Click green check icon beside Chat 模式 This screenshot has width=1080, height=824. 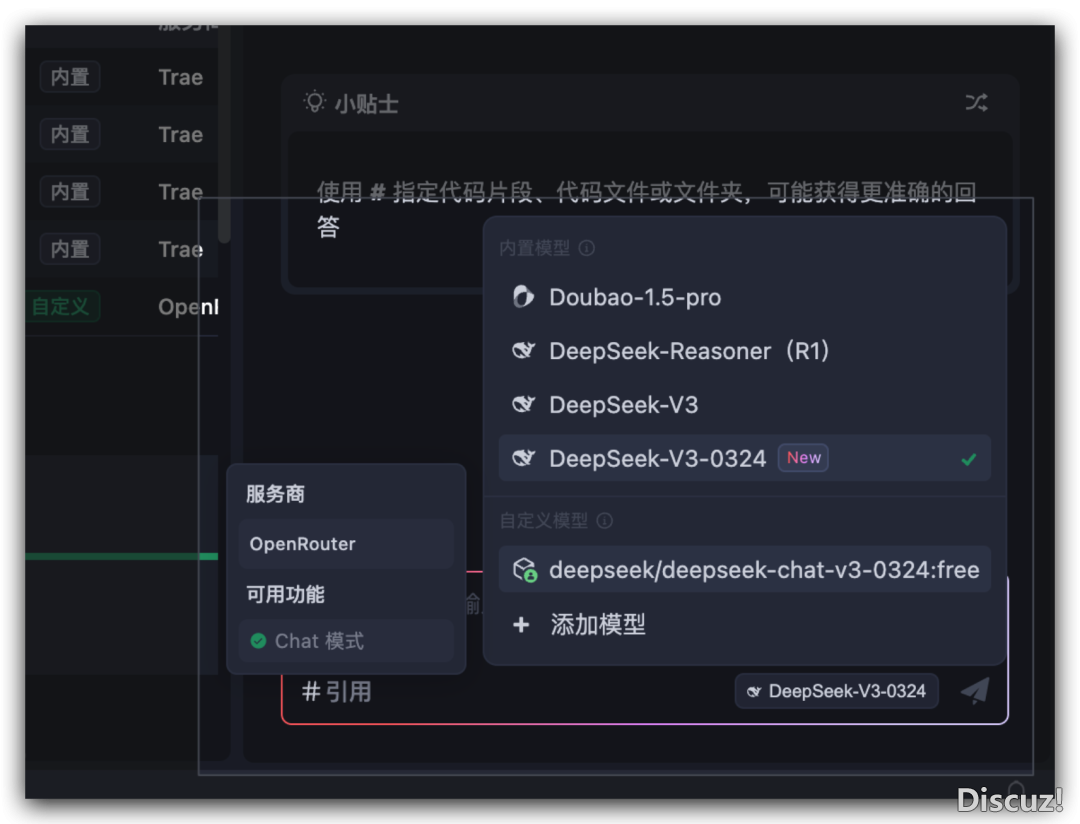[x=259, y=641]
